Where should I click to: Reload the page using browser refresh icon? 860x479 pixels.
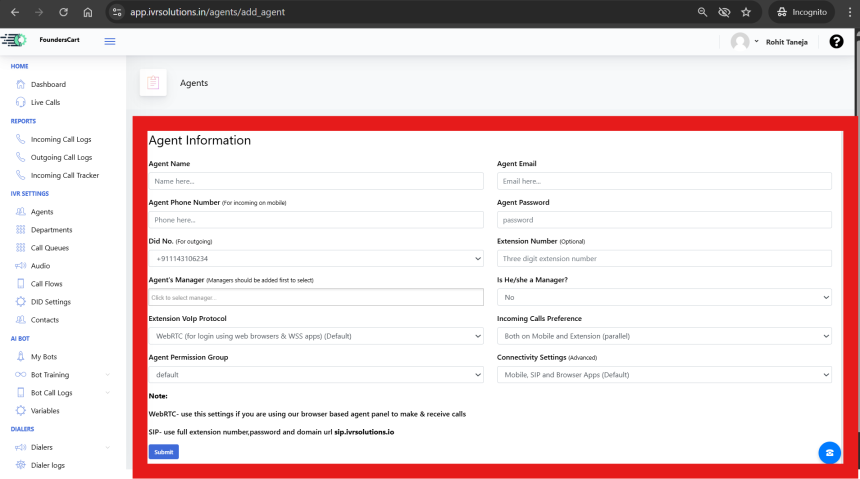[63, 12]
